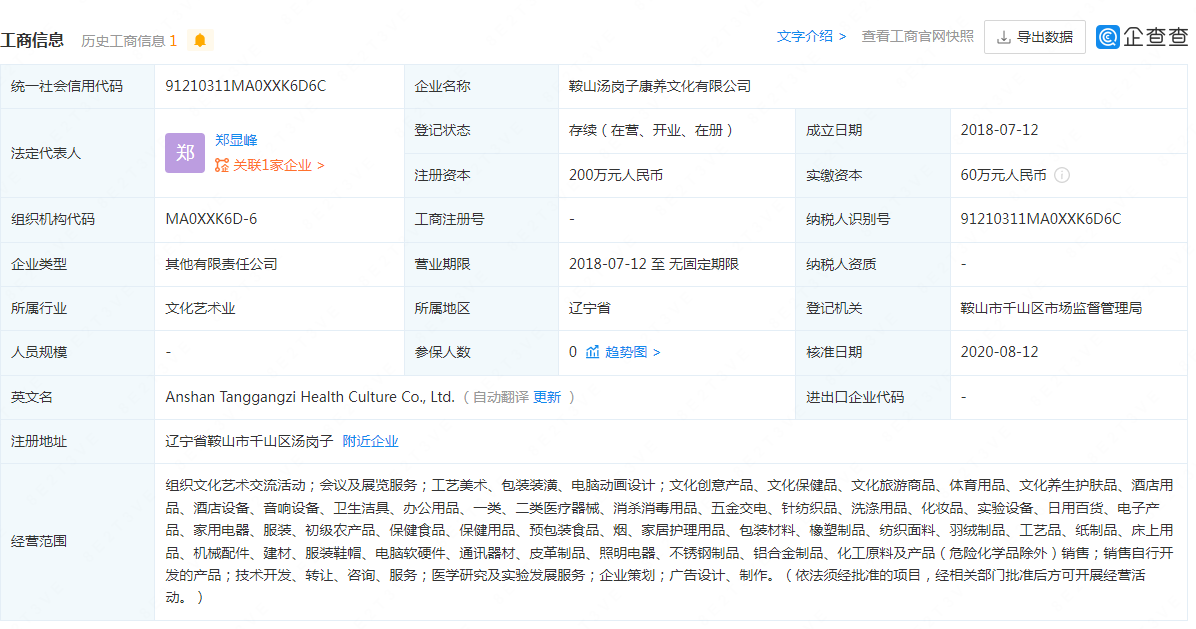1196x629 pixels.
Task: Click 更新 next to the auto-translated English name
Action: [x=547, y=397]
